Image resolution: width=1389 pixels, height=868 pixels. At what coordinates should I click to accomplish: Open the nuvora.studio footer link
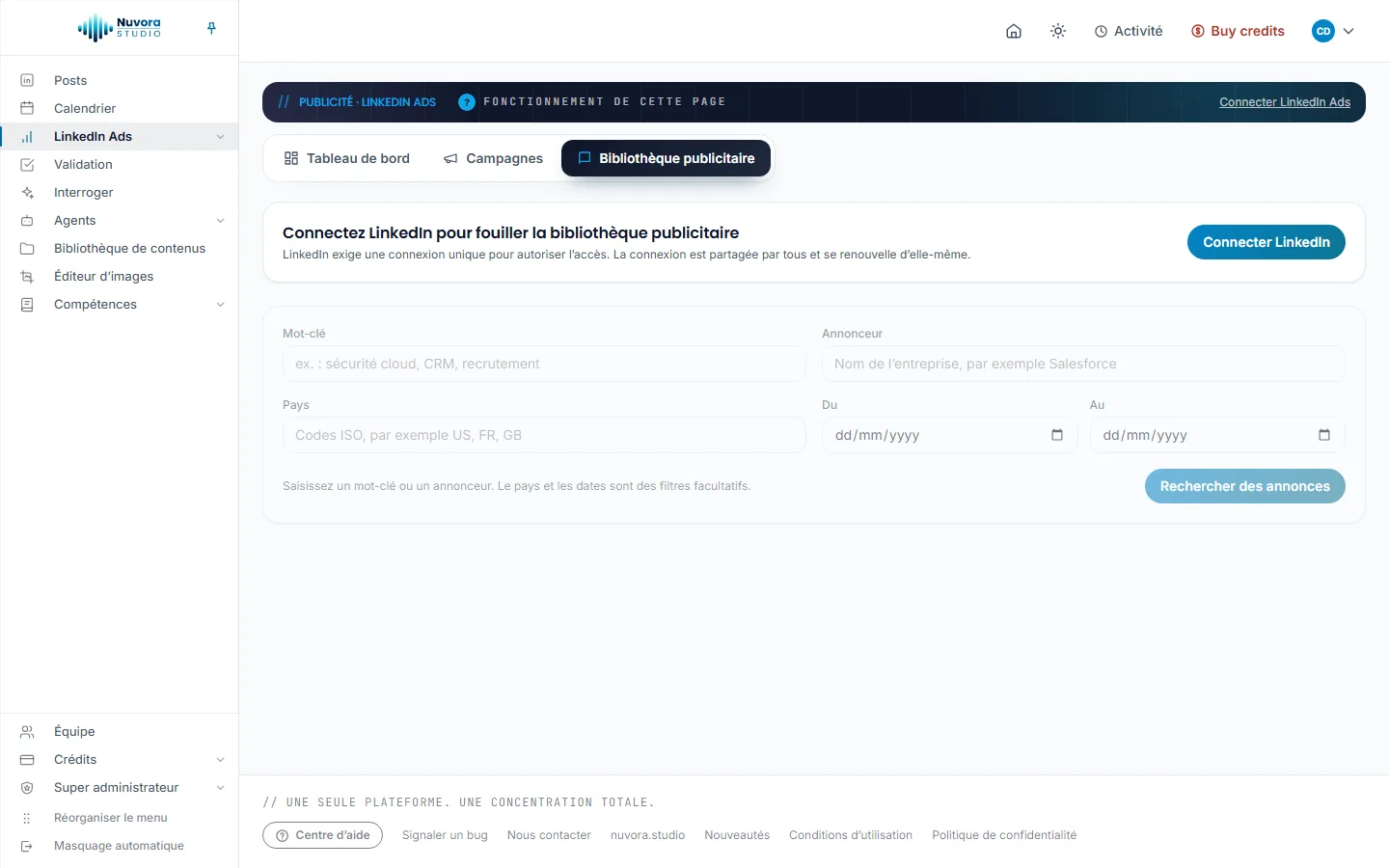647,835
